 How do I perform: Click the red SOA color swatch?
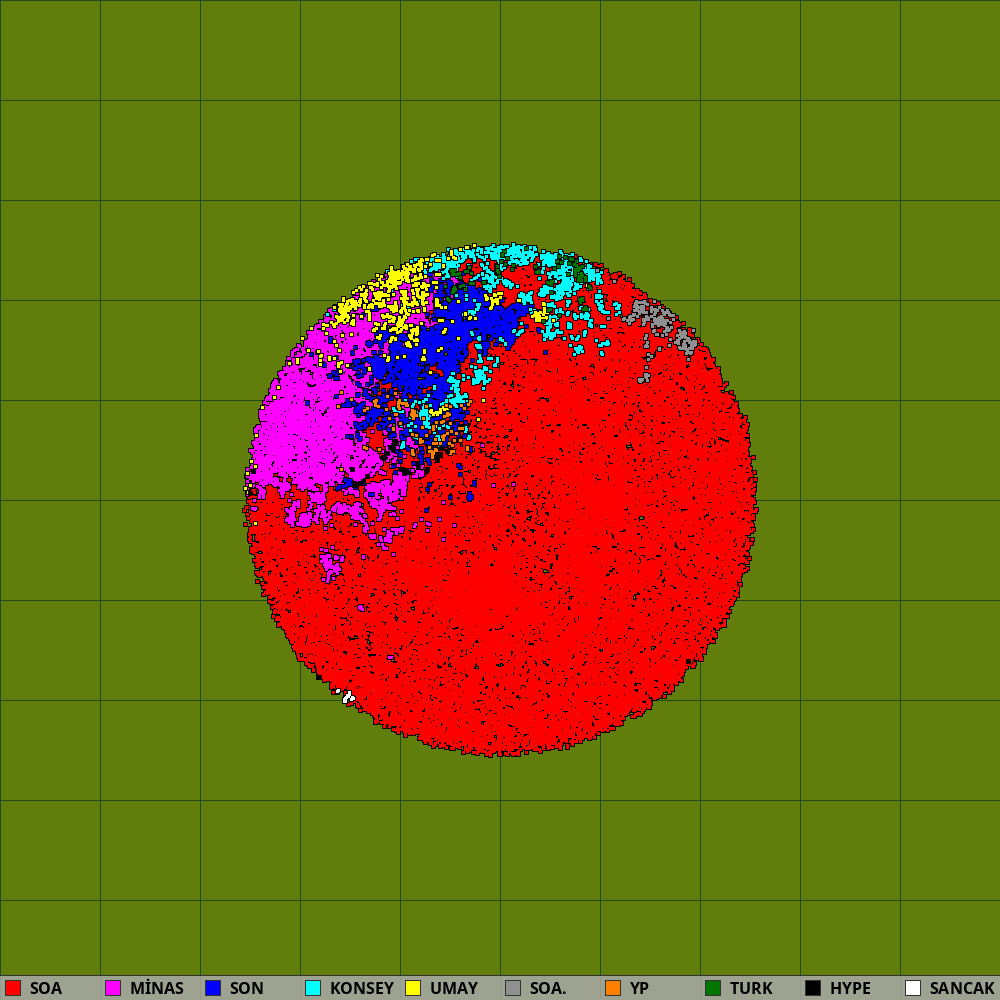coord(13,988)
